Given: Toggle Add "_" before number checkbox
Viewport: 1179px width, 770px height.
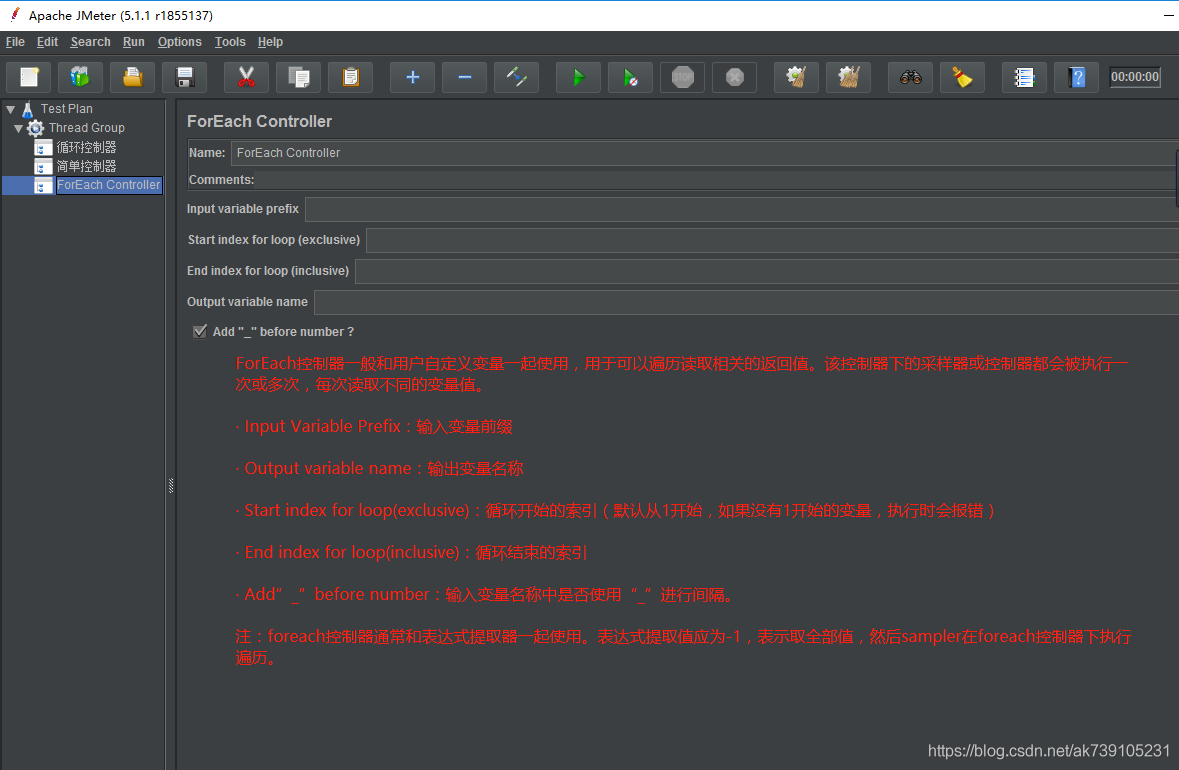Looking at the screenshot, I should click(x=200, y=332).
